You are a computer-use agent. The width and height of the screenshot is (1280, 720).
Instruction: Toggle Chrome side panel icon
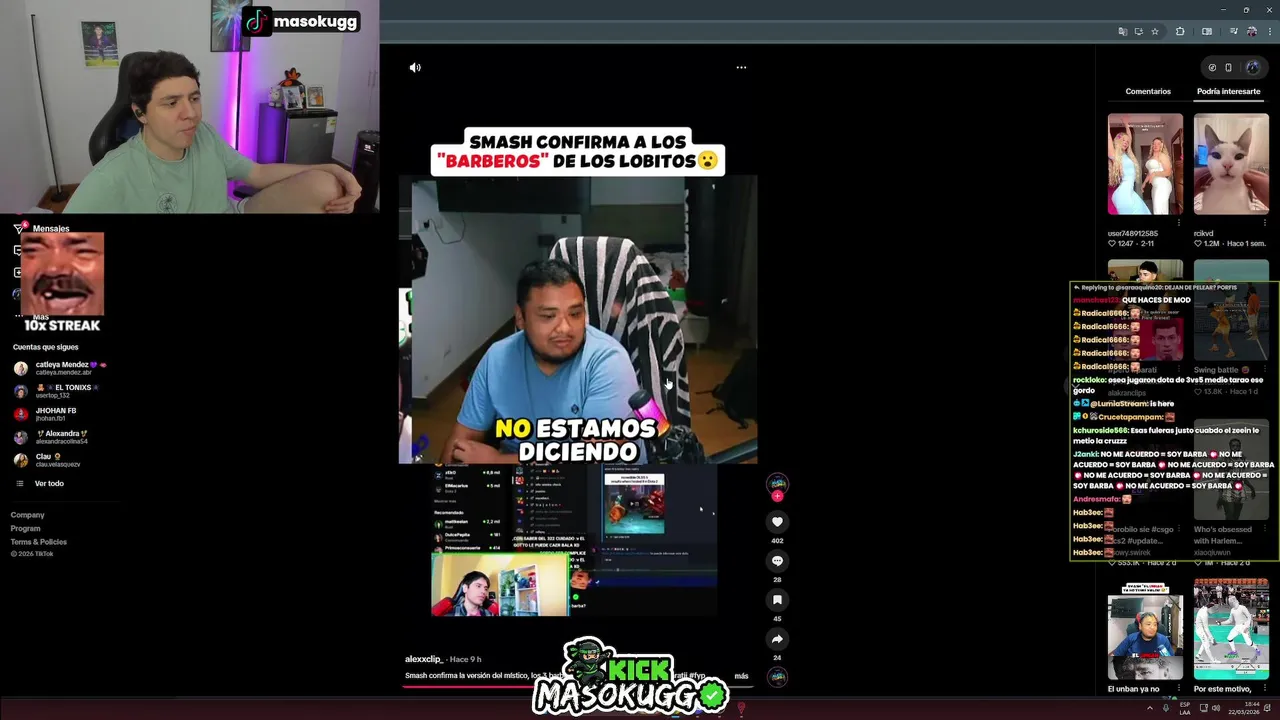[1207, 32]
